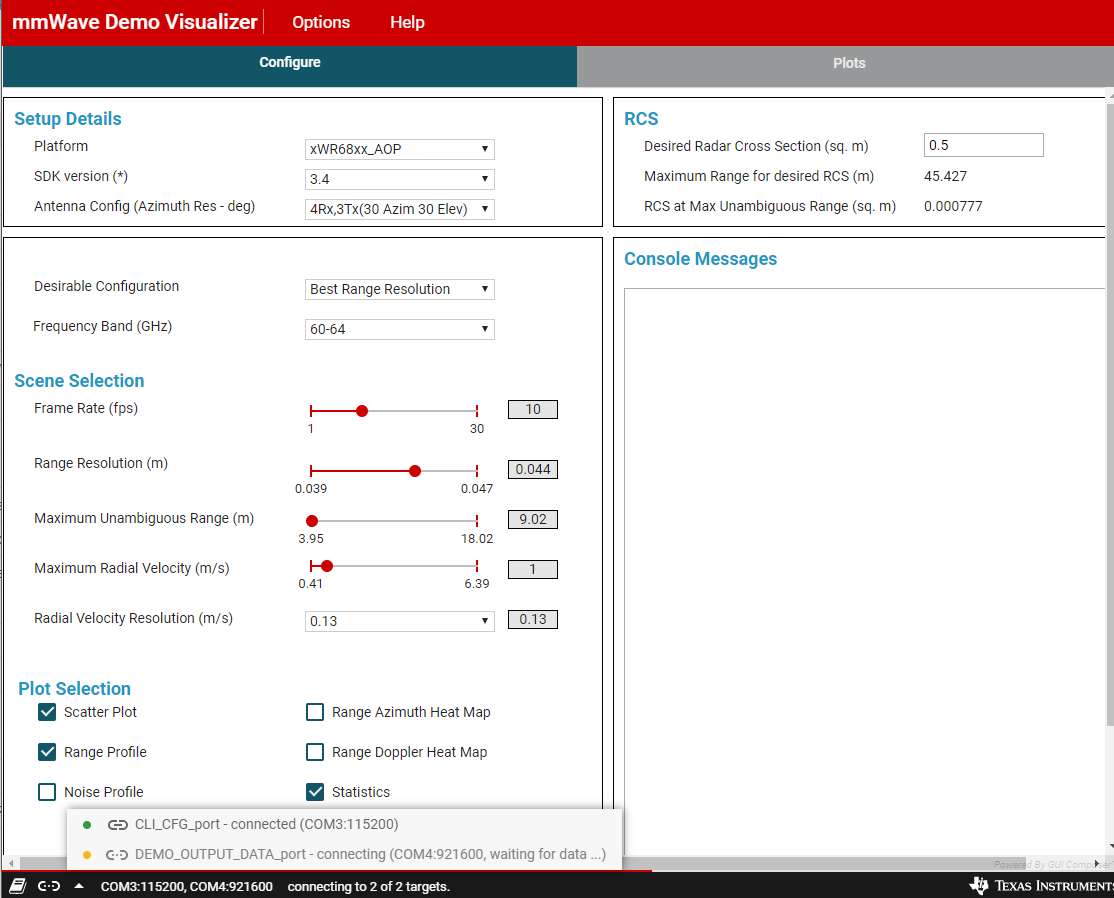Click the Scene Selection heading
1114x898 pixels.
click(x=79, y=381)
